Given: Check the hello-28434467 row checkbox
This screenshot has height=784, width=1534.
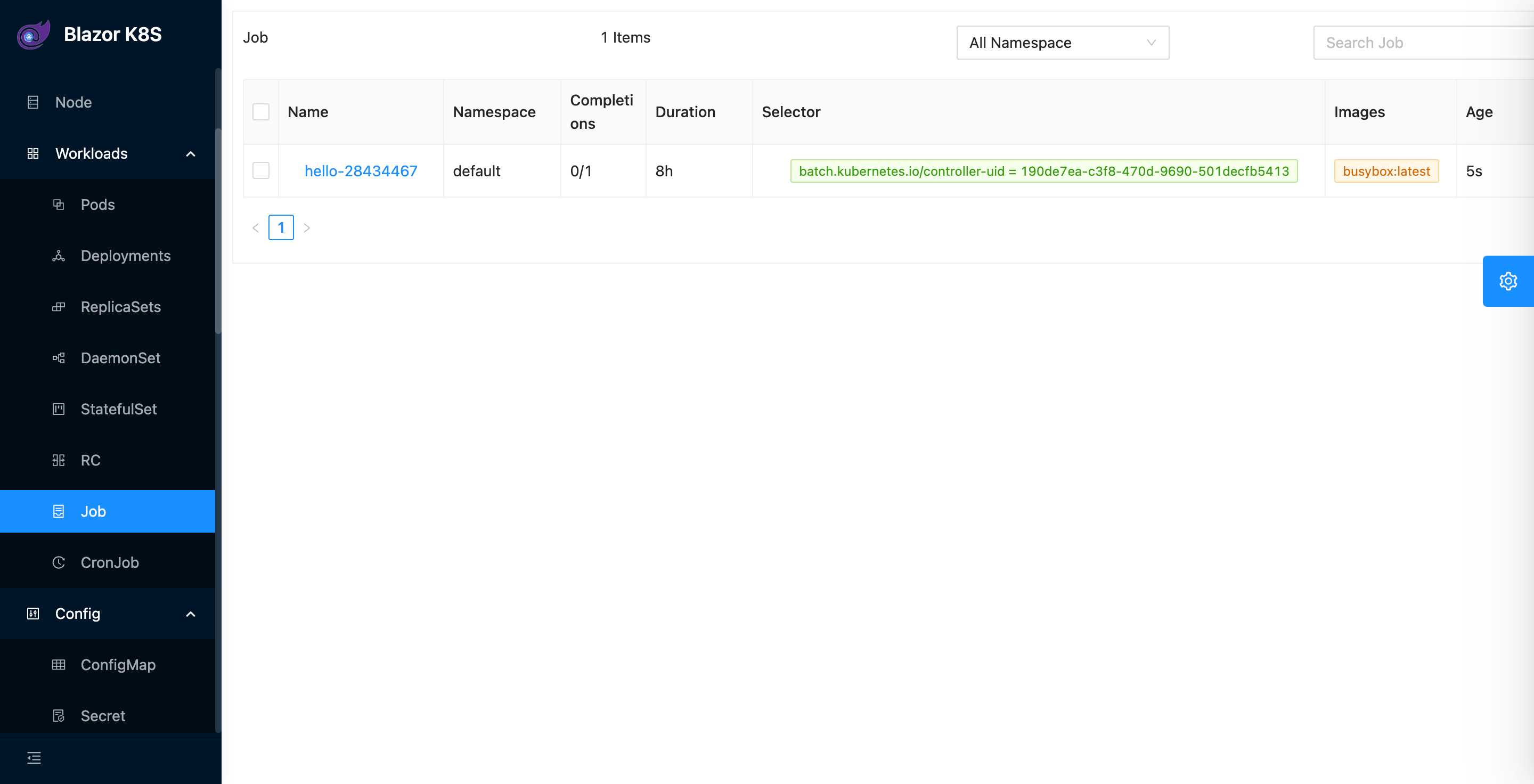Looking at the screenshot, I should click(261, 171).
